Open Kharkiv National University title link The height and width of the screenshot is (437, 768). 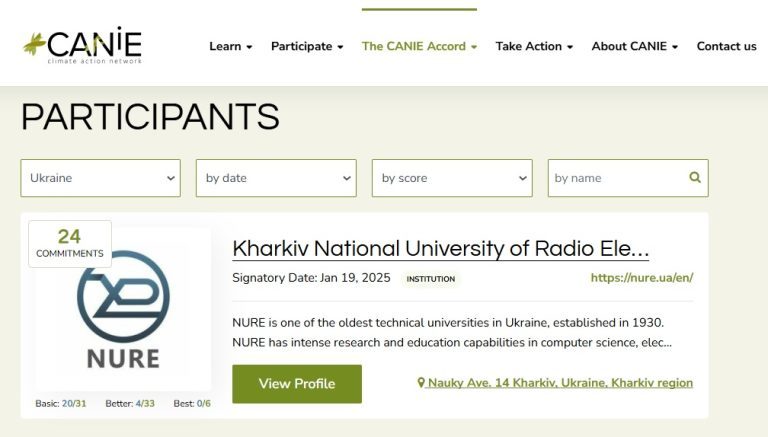click(440, 248)
